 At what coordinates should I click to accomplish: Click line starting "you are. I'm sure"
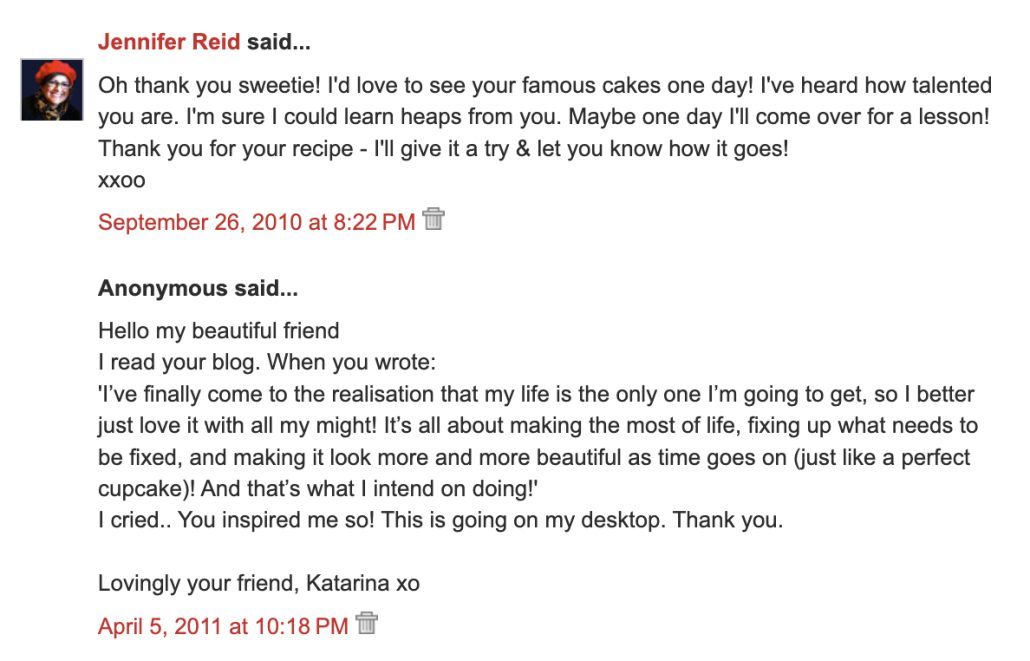543,117
